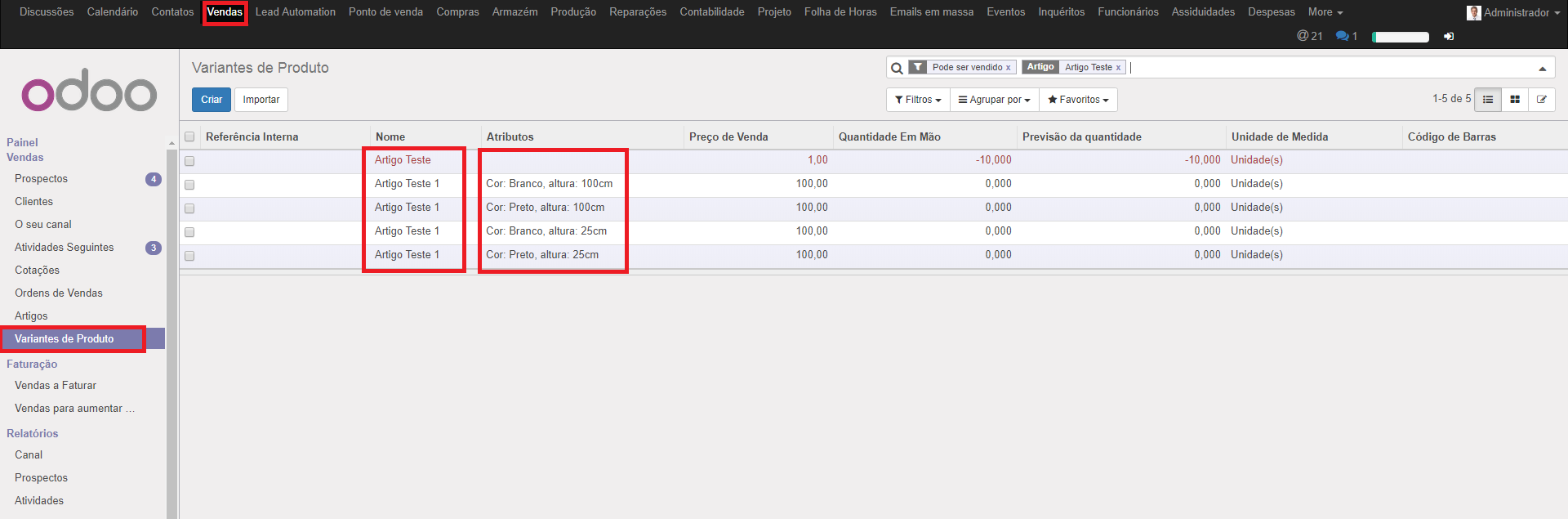The image size is (1568, 519).
Task: Click the Odoo logo
Action: coord(89,91)
